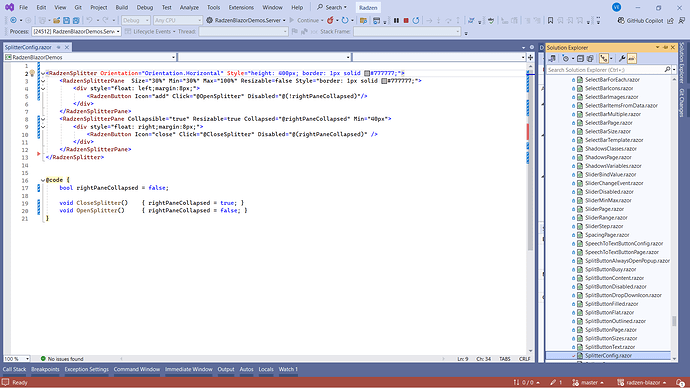Pin the SplitterConfig.razor tab
The image size is (690, 388).
click(x=59, y=47)
